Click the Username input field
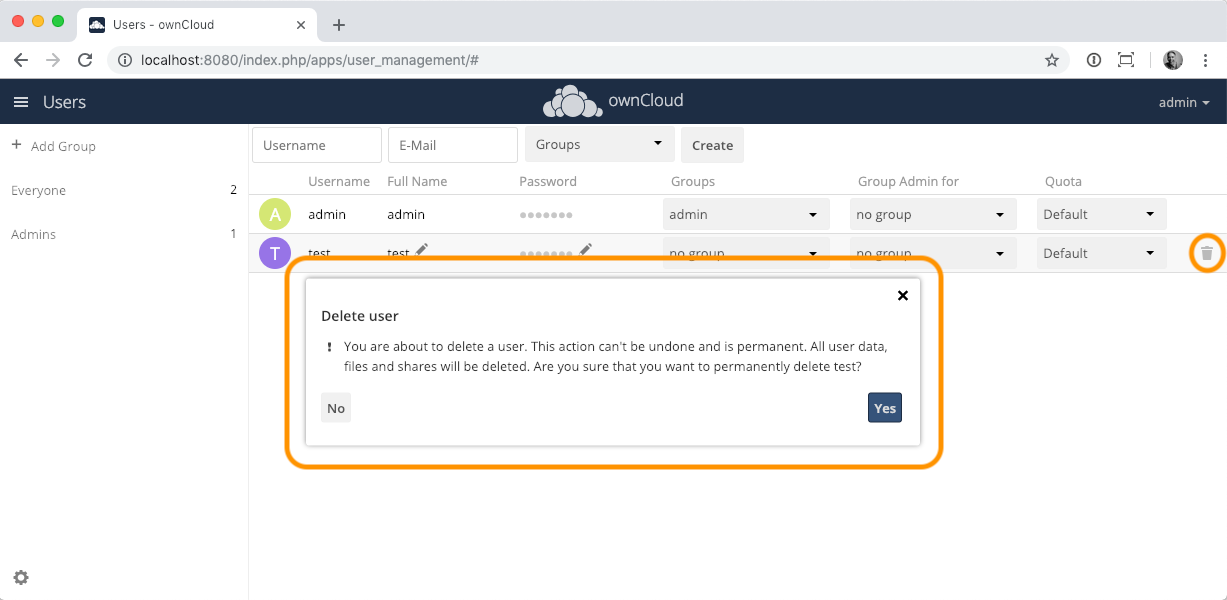Screen dimensions: 1227x600 pyautogui.click(x=316, y=144)
